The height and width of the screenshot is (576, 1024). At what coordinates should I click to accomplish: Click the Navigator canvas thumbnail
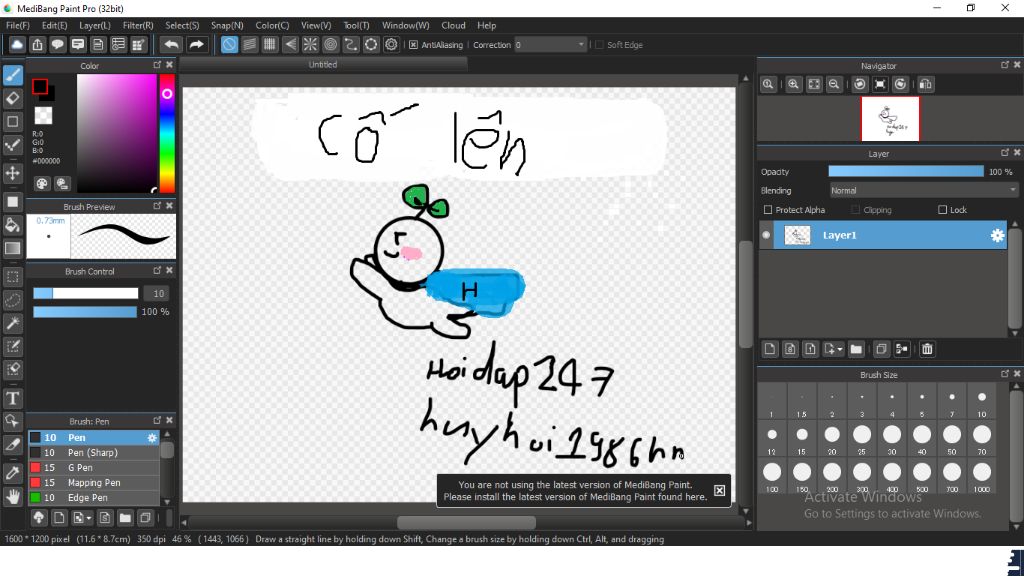point(890,119)
